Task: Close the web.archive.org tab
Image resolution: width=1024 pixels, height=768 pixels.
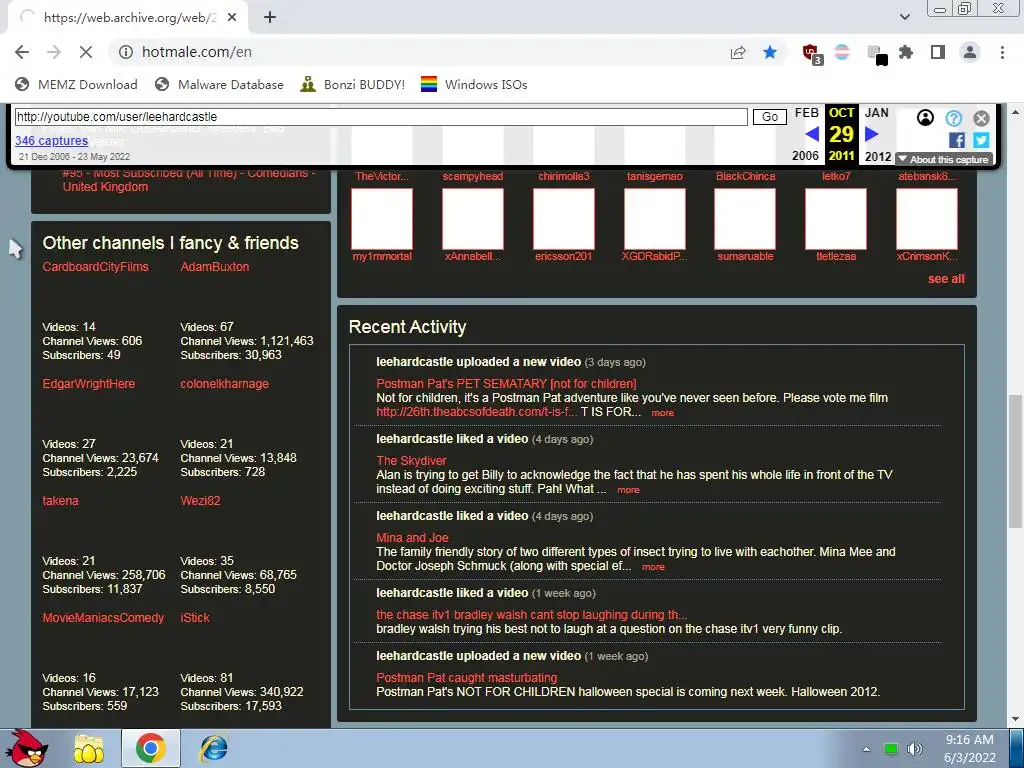Action: pos(232,18)
